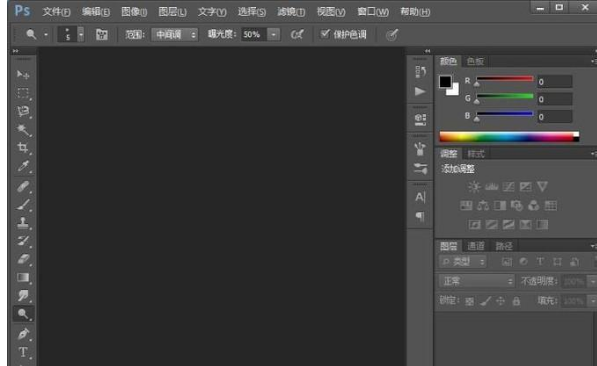Toggle airbrush mode in options bar
Image resolution: width=597 pixels, height=366 pixels.
297,35
